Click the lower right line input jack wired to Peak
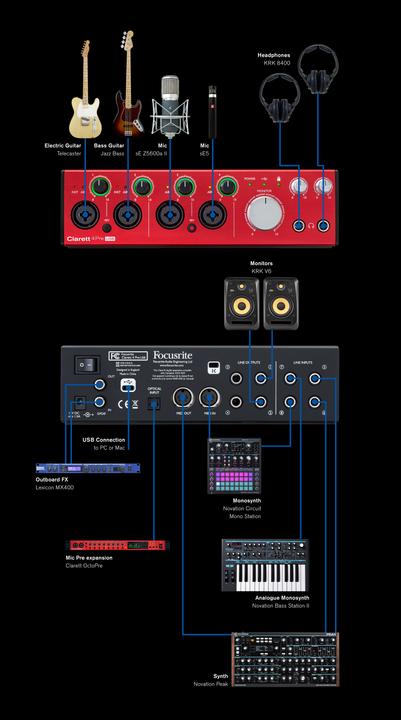This screenshot has height=720, width=401. [x=314, y=403]
